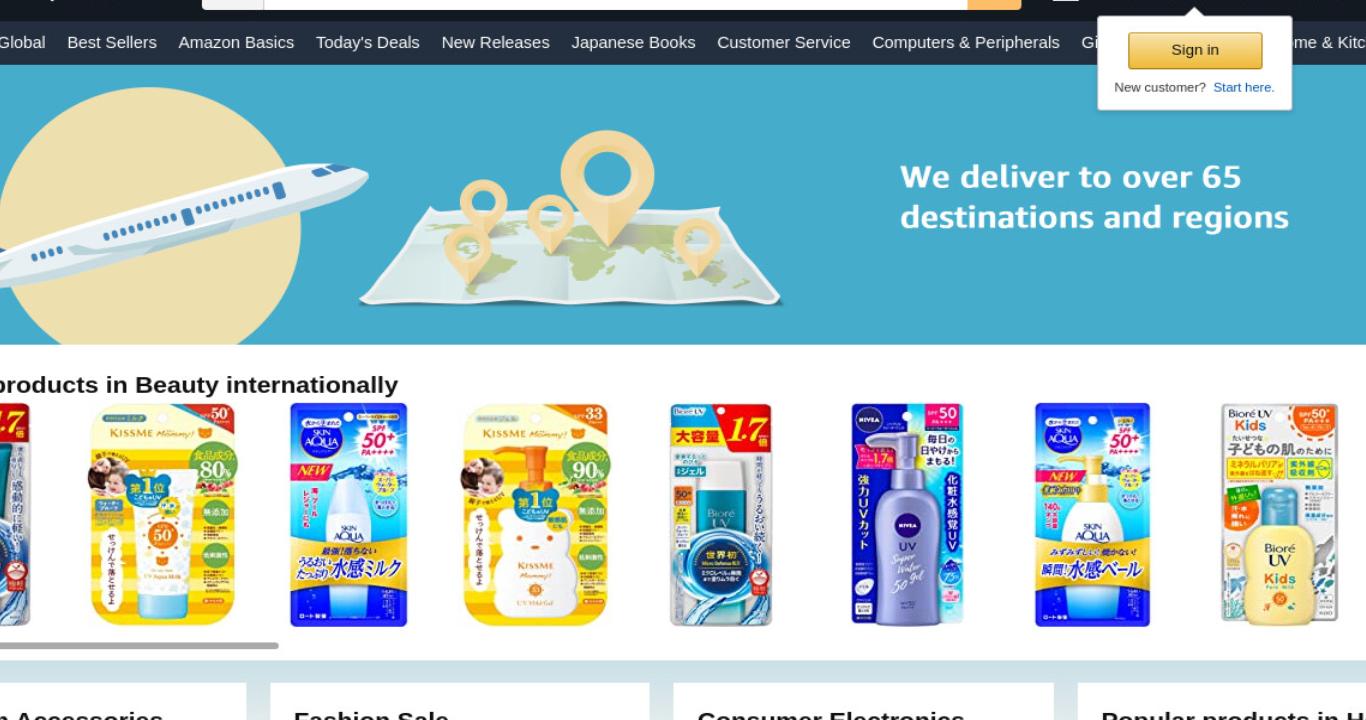Open the Biore UV Aqua Rich gel product
1366x720 pixels.
coord(721,515)
